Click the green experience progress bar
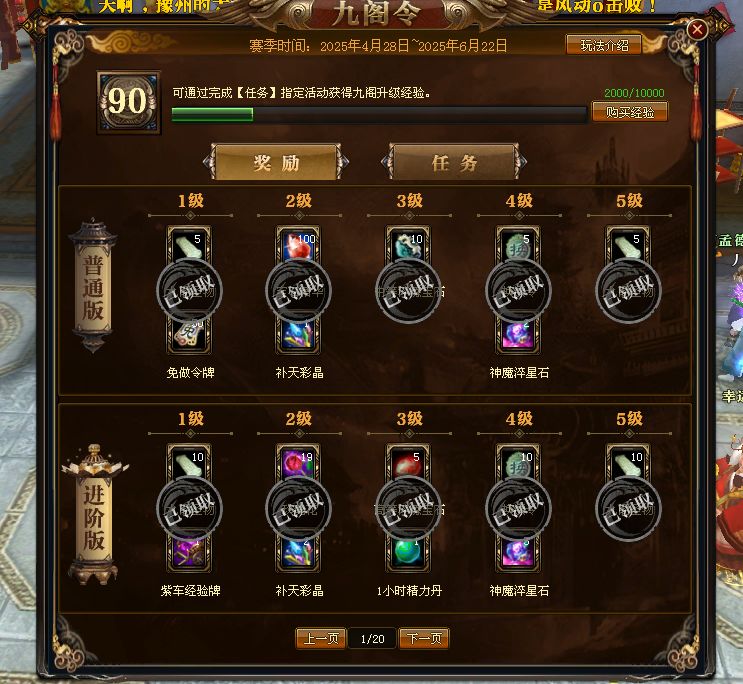The width and height of the screenshot is (743, 684). coord(379,115)
